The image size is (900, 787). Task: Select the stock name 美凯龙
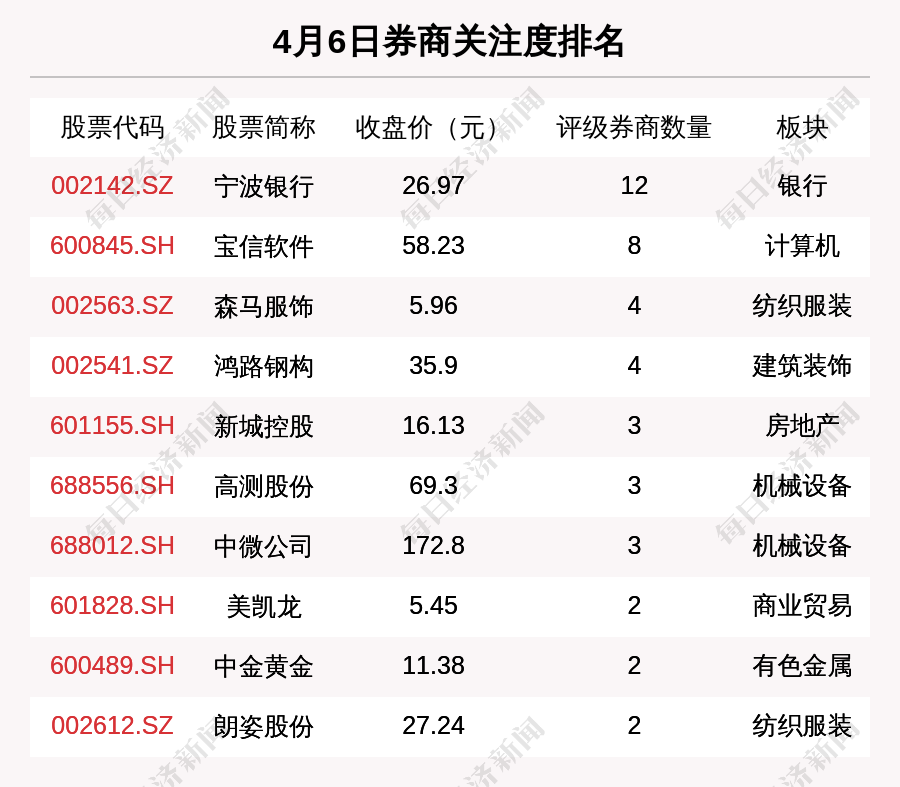tap(263, 607)
